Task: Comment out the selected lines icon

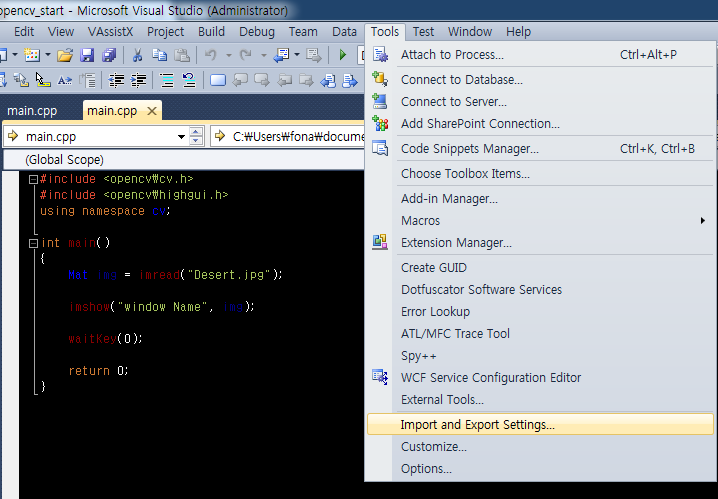Action: click(167, 81)
